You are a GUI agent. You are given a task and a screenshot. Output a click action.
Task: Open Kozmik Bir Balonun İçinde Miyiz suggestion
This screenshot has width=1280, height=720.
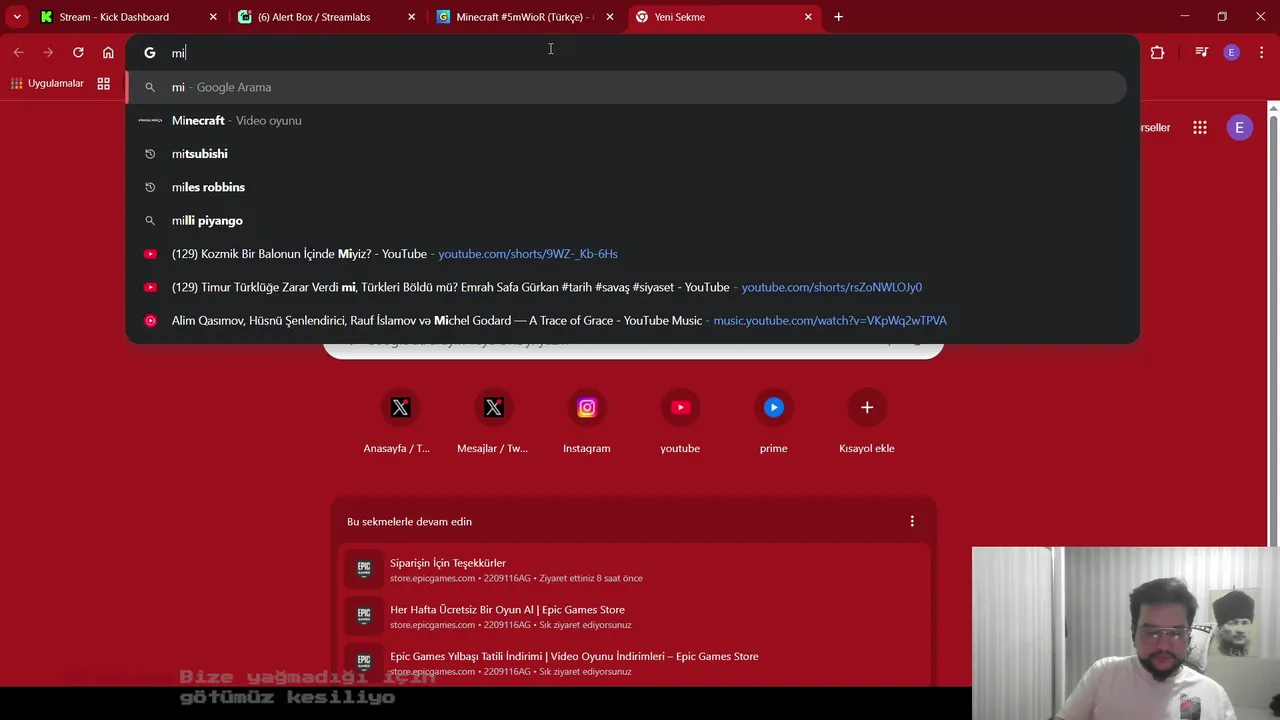[627, 254]
